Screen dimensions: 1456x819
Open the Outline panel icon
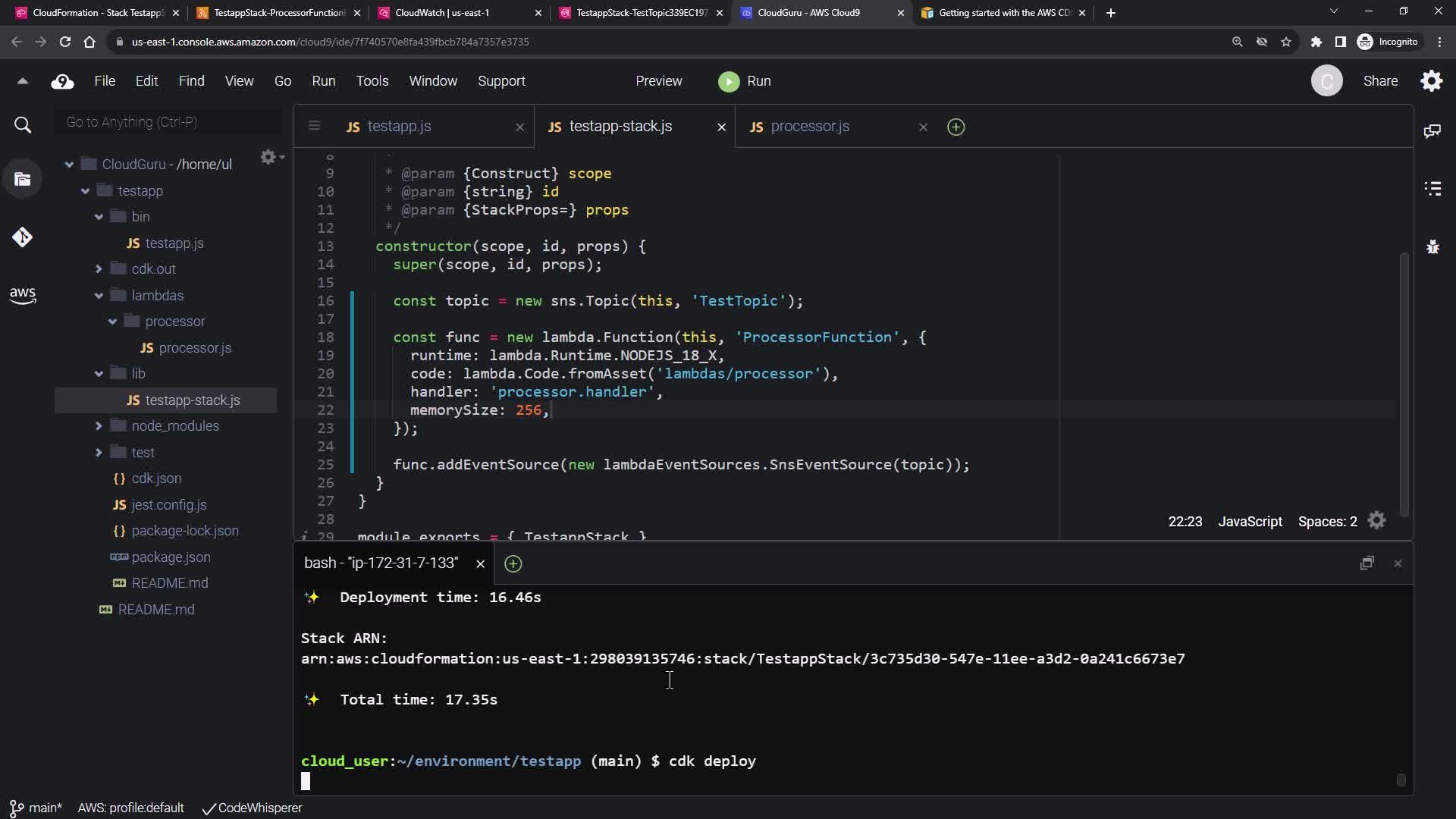coord(1432,189)
